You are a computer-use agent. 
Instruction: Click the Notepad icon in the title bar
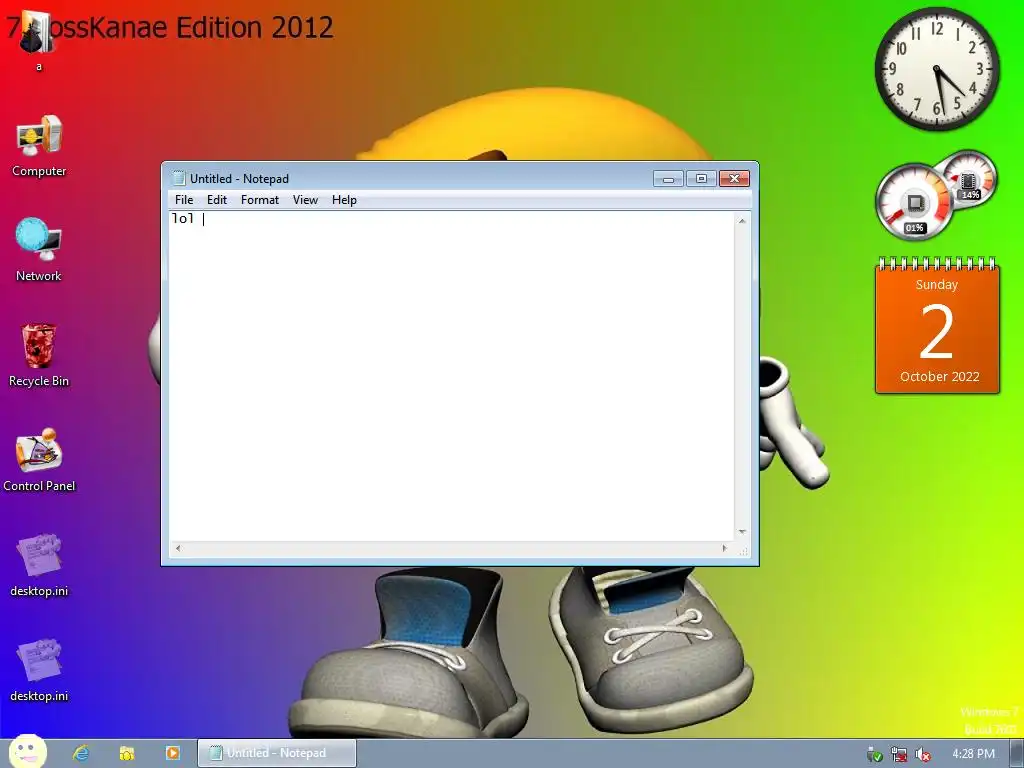point(178,178)
